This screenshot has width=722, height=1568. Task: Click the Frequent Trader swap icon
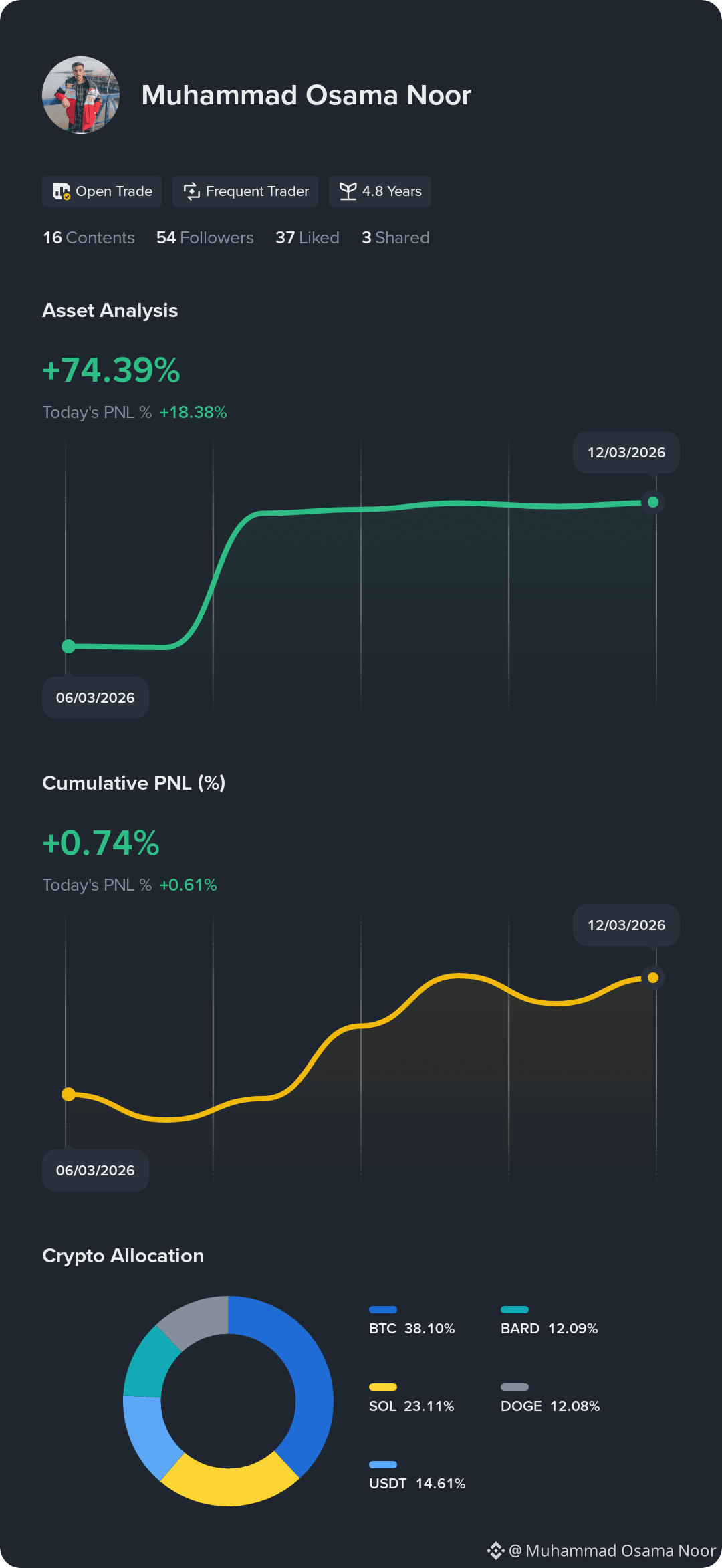pos(192,191)
